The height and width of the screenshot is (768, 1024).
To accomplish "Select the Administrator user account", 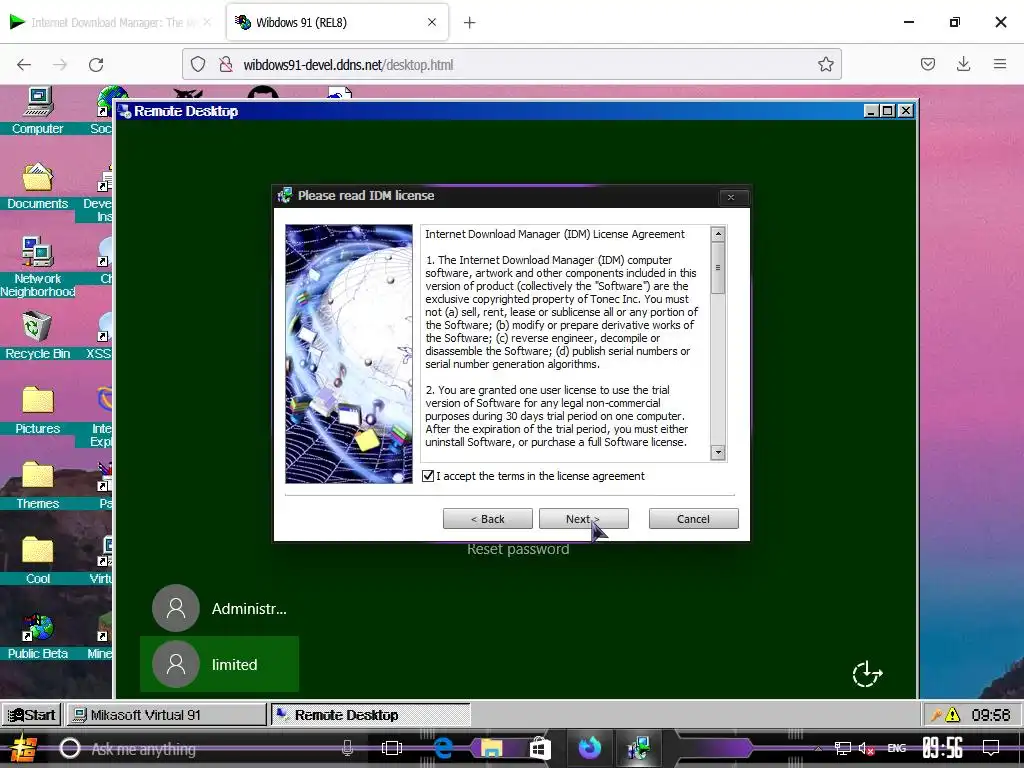I will [x=219, y=608].
